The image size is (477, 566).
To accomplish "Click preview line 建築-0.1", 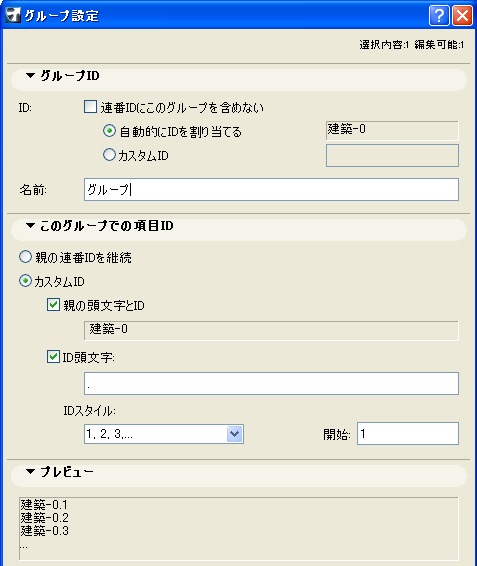I will coord(44,505).
